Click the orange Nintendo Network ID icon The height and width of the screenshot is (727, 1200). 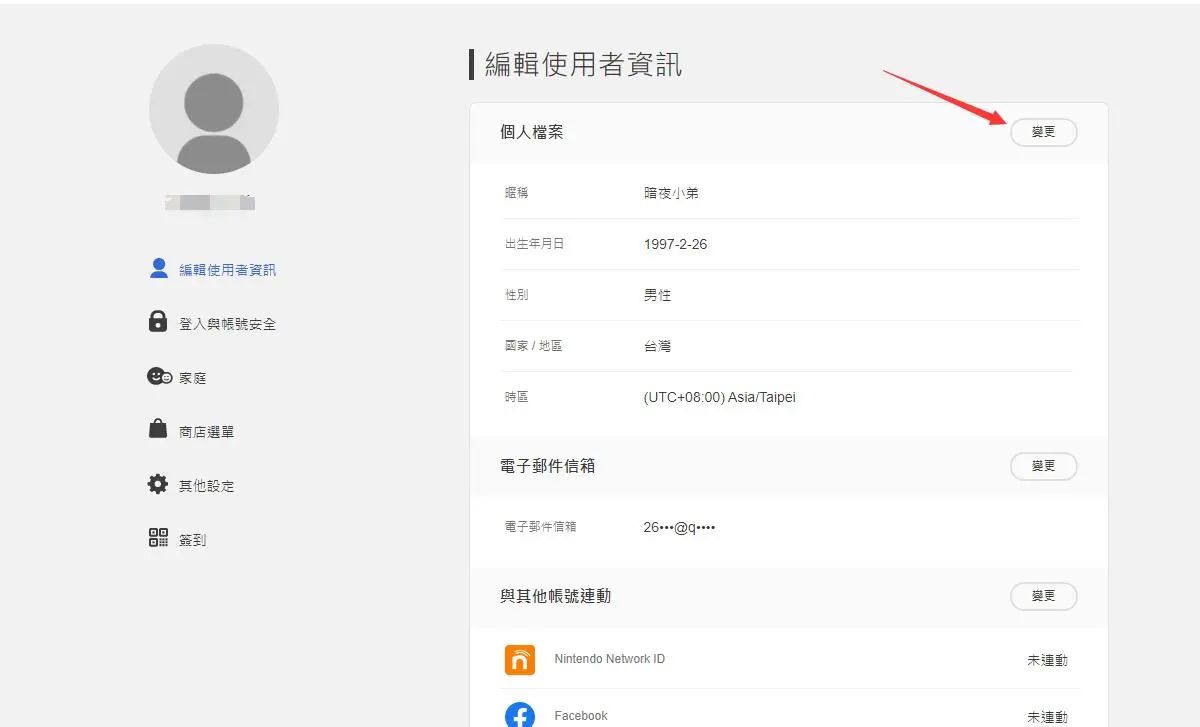[519, 659]
